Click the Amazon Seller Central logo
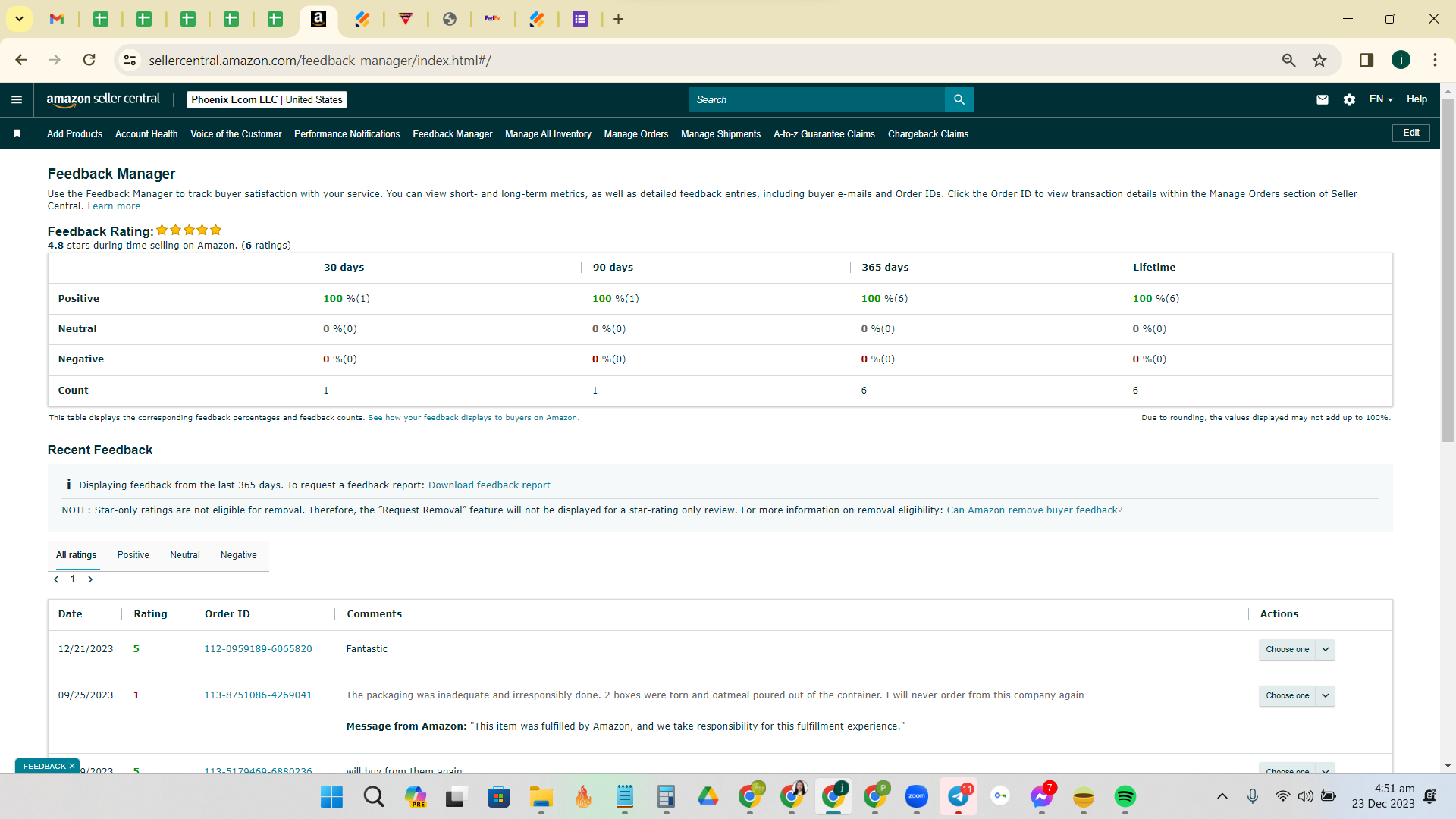Viewport: 1456px width, 819px height. (x=103, y=99)
